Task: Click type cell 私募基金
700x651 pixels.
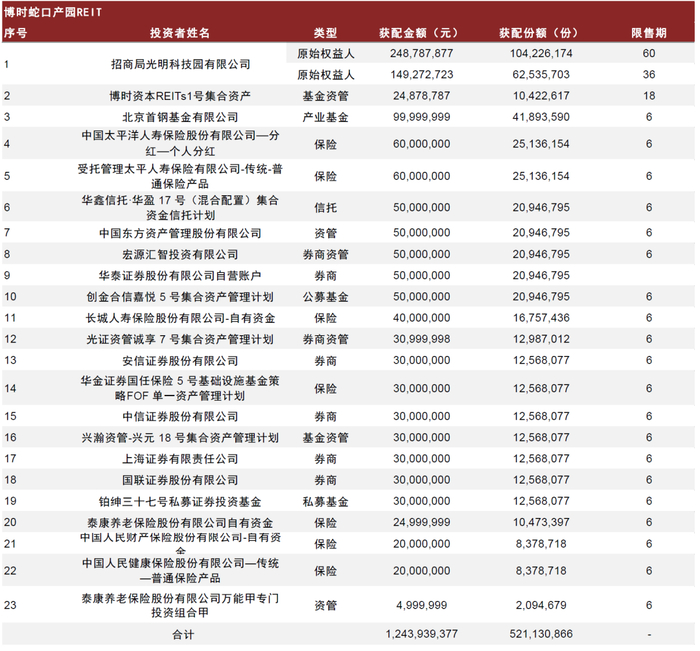Action: [x=325, y=502]
